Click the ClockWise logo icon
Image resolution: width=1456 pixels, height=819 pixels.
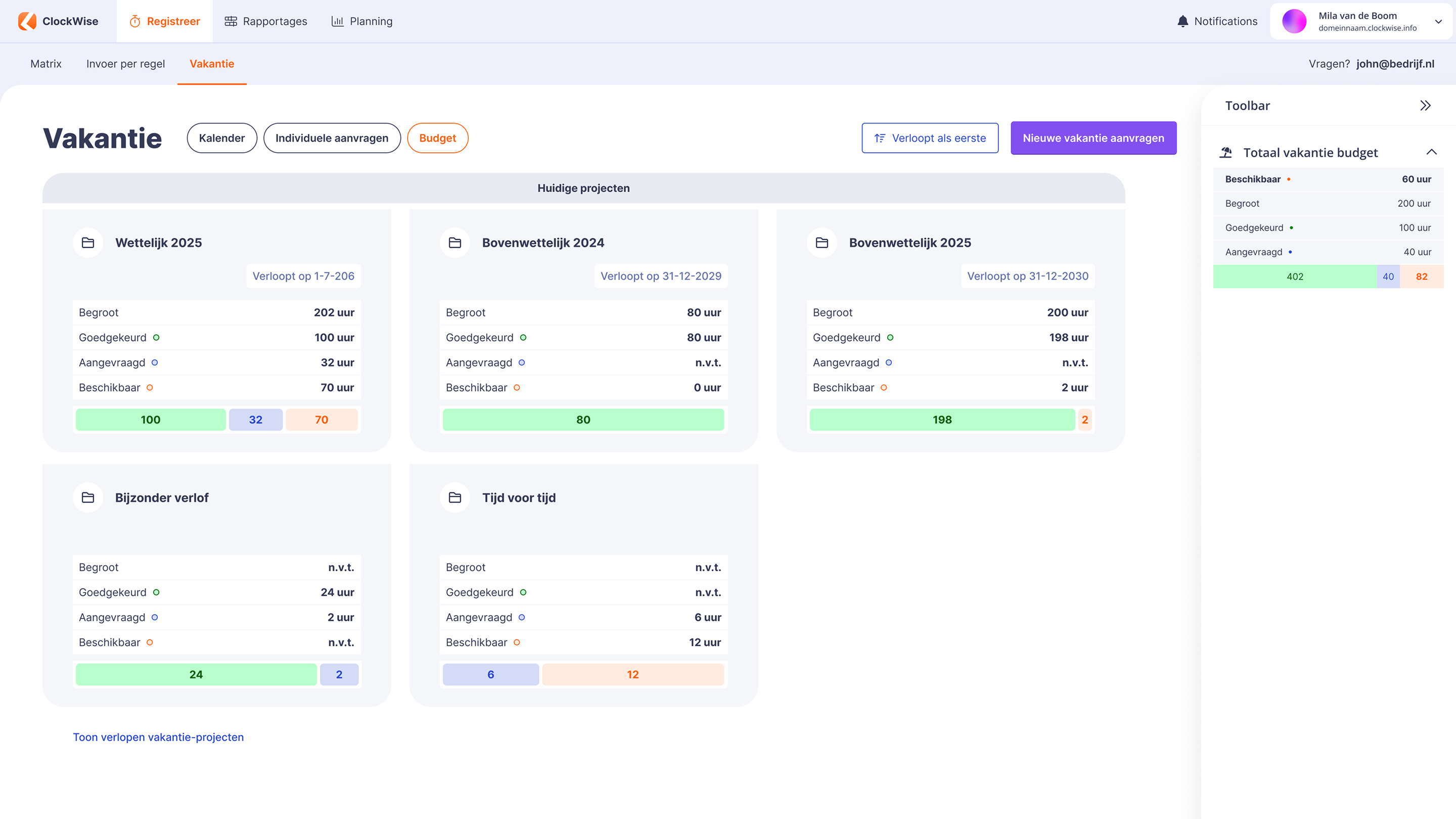point(27,21)
